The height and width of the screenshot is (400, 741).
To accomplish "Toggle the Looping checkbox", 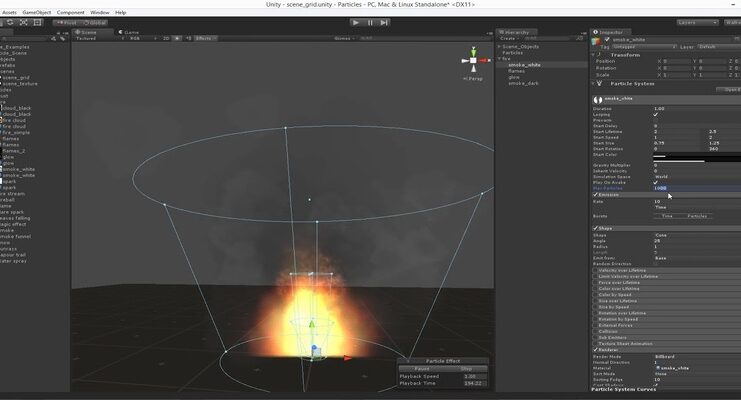I will click(655, 114).
